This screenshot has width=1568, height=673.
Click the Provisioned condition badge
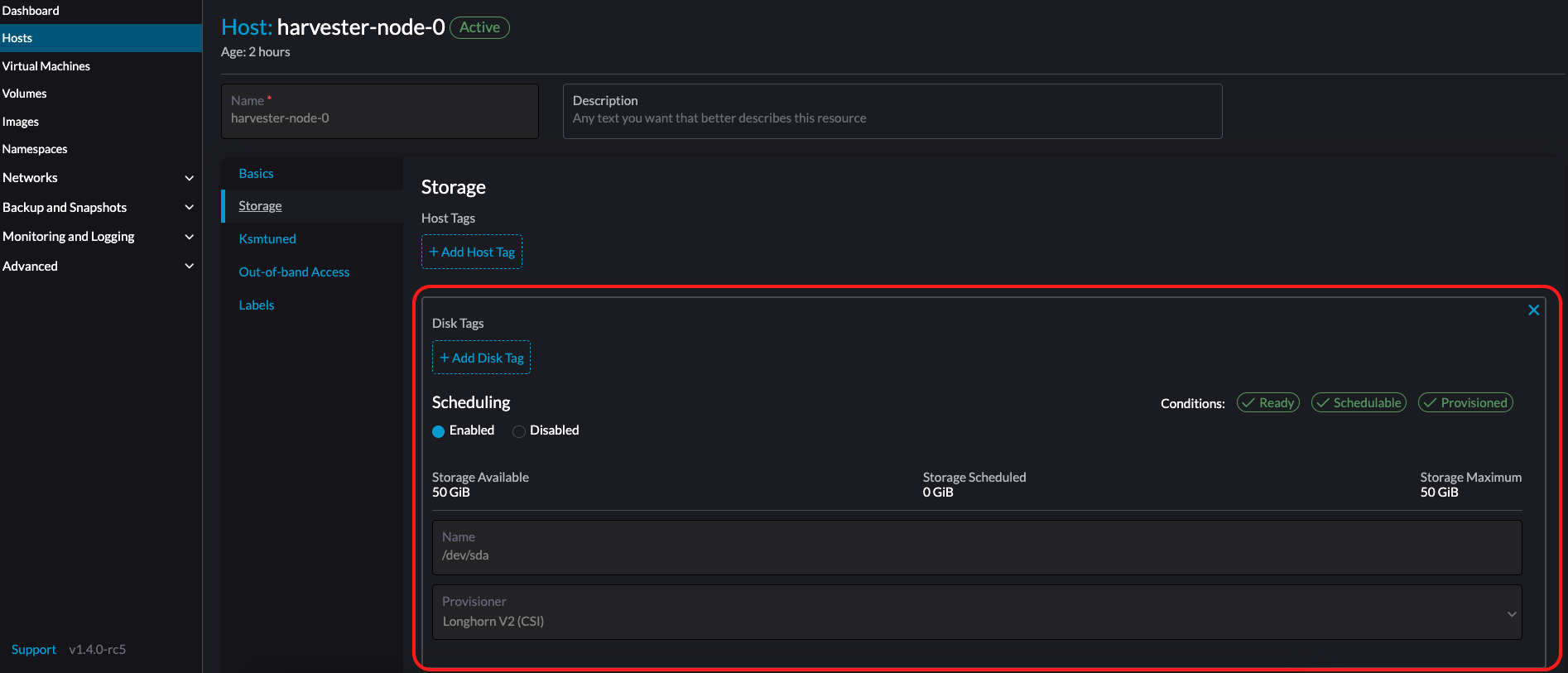pos(1465,403)
